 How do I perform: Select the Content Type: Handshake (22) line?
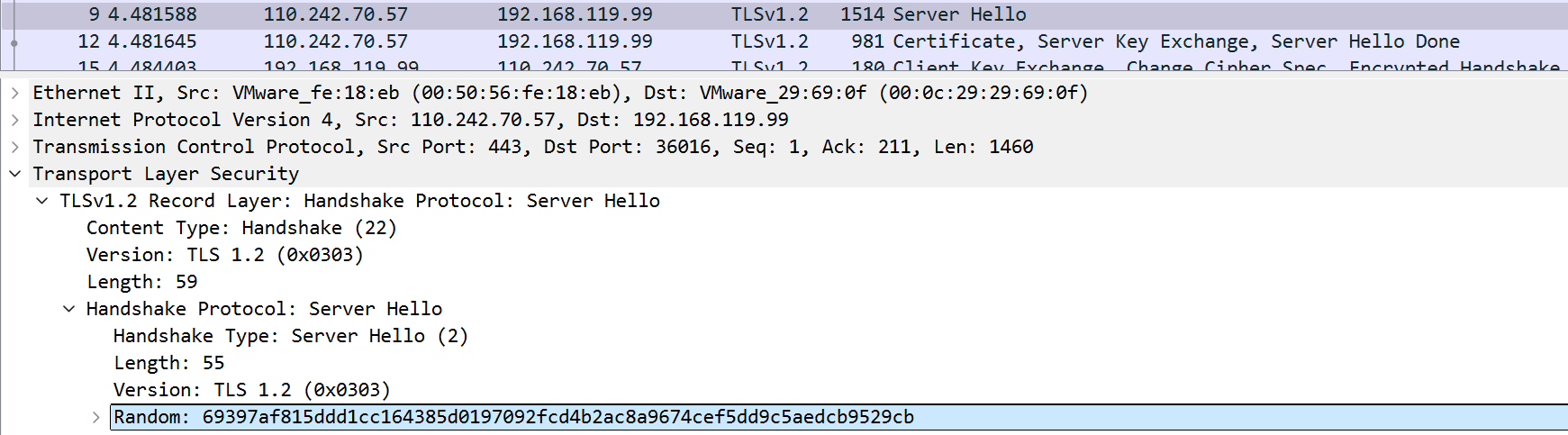(x=241, y=228)
